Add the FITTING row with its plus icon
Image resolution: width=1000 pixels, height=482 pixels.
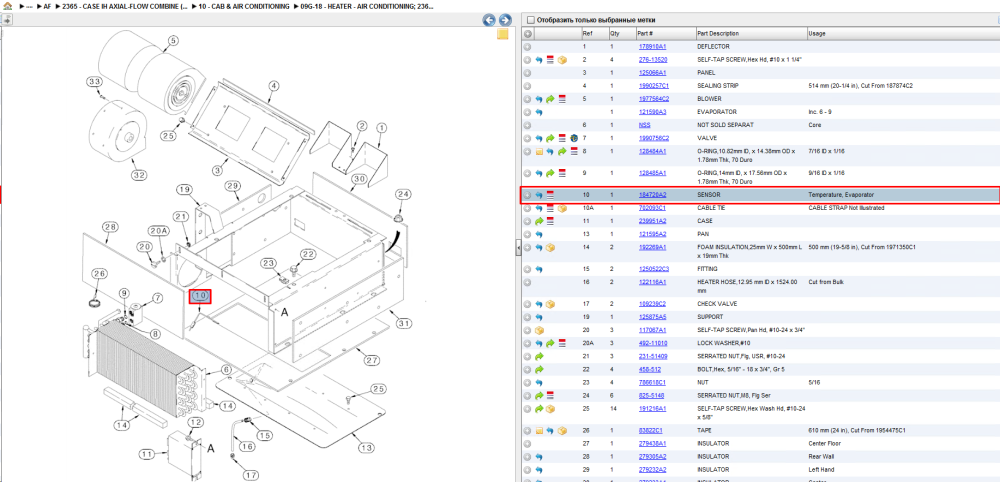(x=527, y=269)
